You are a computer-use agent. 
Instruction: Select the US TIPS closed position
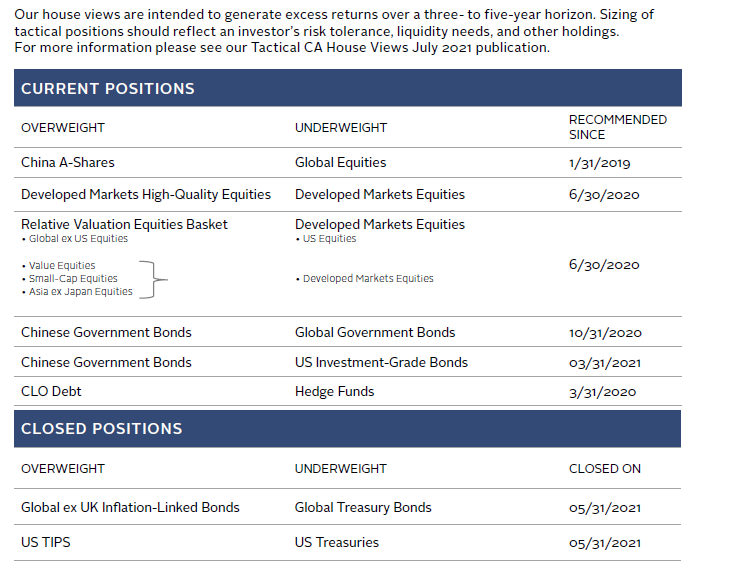pos(46,542)
